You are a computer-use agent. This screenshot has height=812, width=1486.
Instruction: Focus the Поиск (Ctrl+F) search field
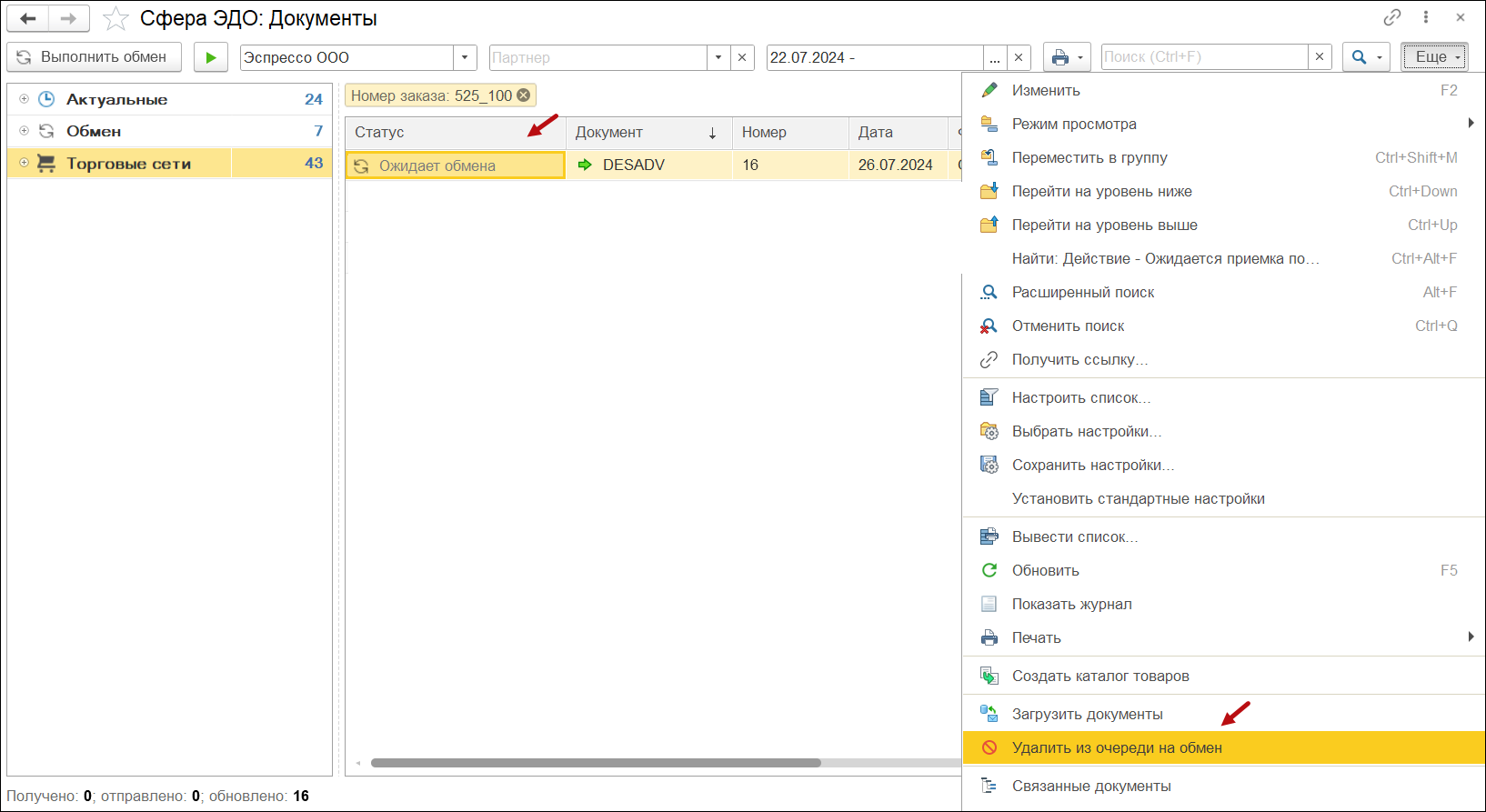(1204, 57)
